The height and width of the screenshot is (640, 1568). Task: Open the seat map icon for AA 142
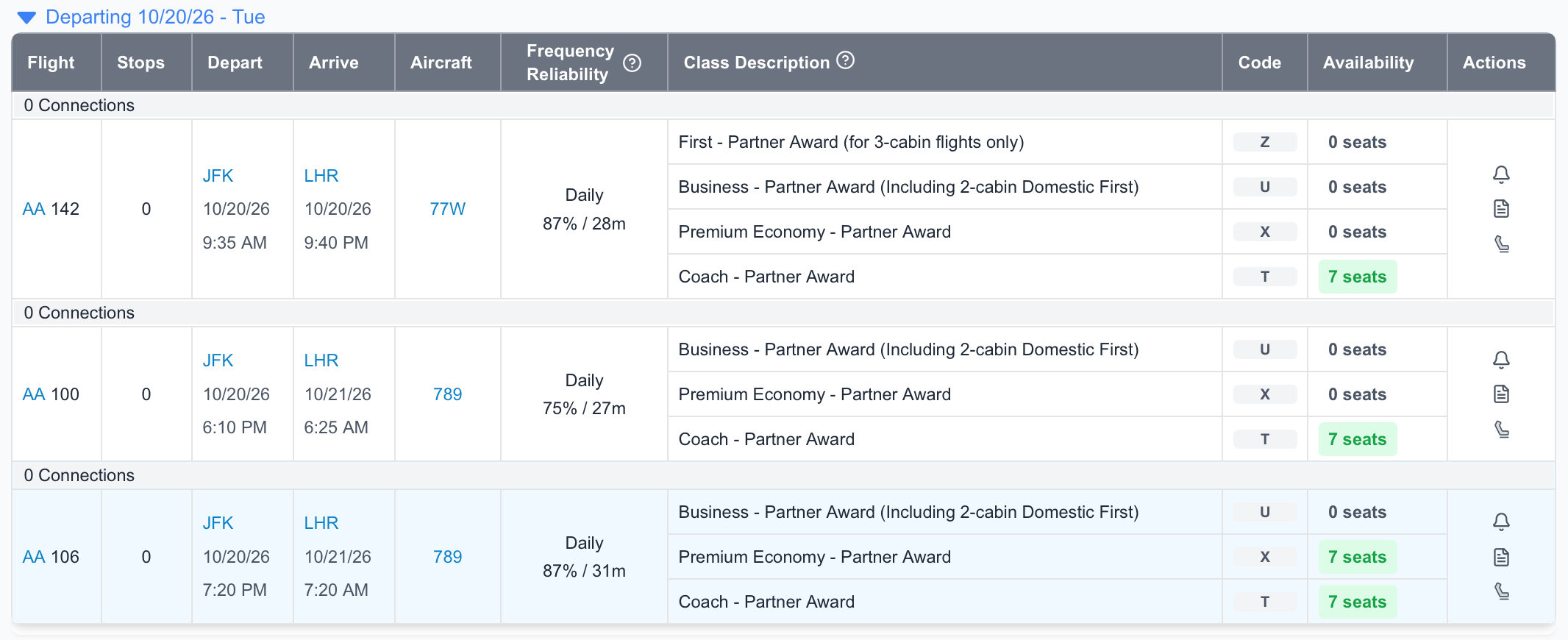1502,243
